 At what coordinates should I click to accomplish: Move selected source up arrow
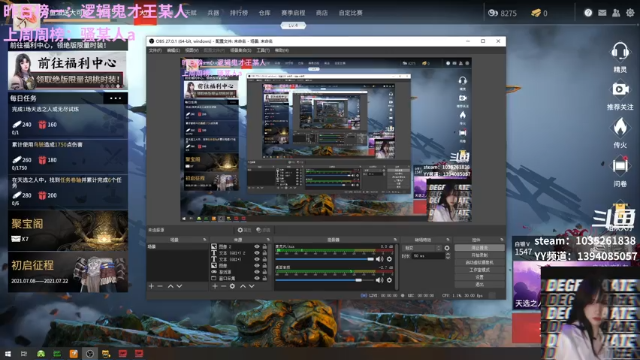(x=243, y=287)
